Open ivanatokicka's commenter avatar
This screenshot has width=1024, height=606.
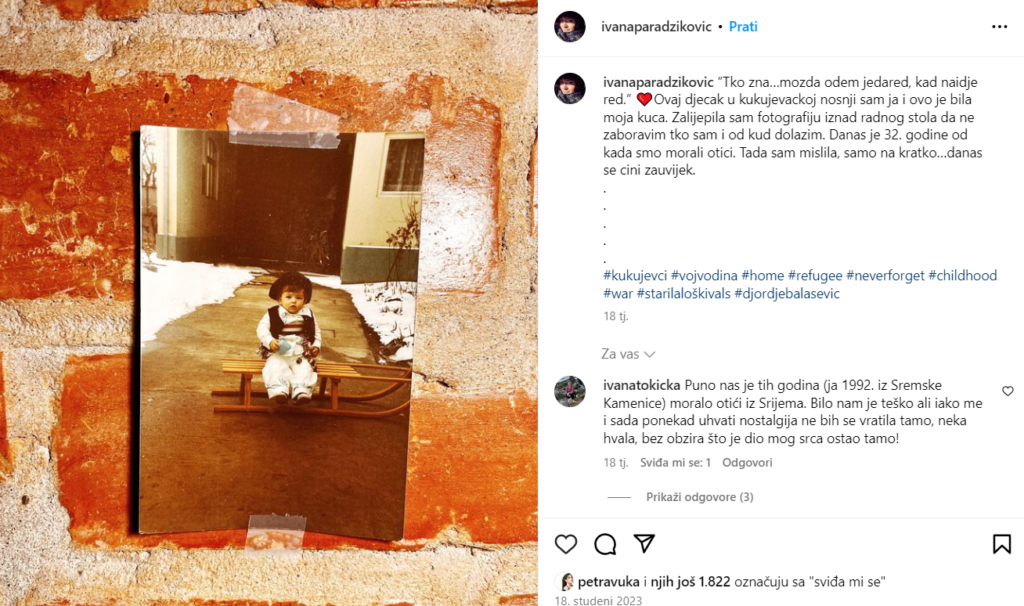point(569,392)
